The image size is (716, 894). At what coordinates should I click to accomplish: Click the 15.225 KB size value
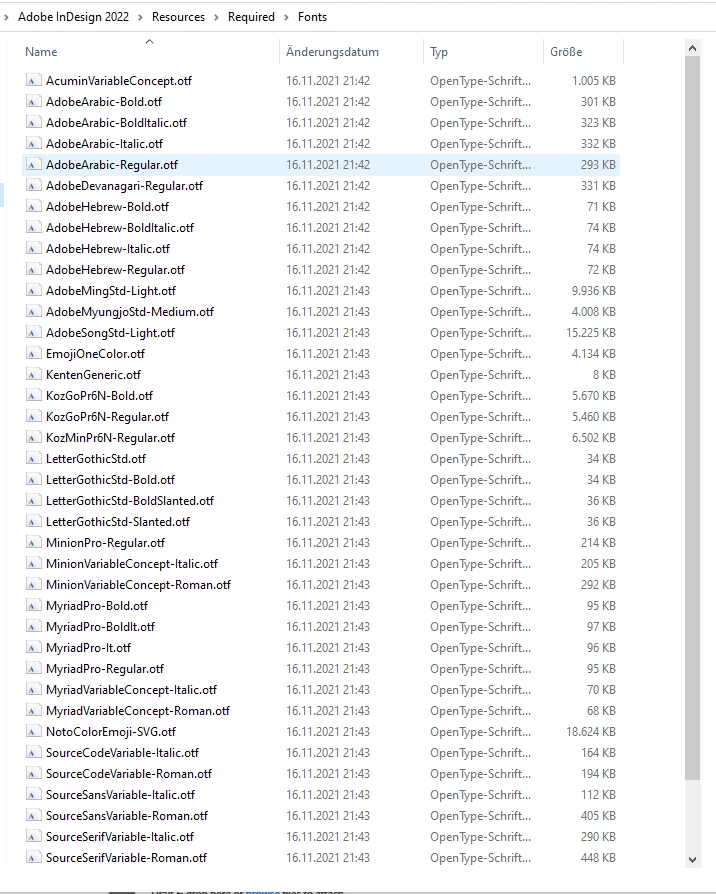tap(591, 333)
